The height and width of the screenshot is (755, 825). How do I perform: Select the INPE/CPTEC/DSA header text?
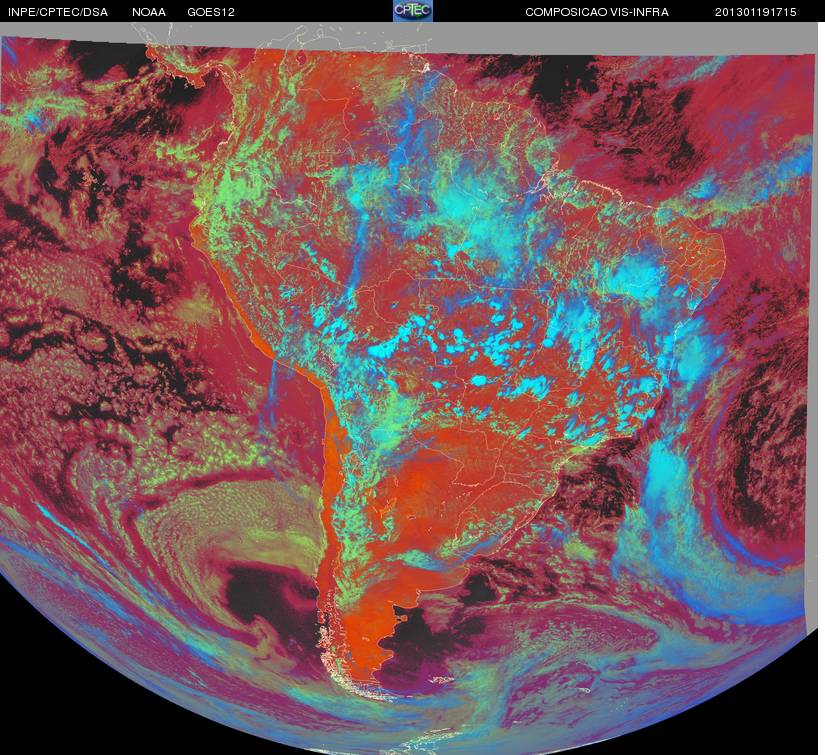[x=58, y=12]
